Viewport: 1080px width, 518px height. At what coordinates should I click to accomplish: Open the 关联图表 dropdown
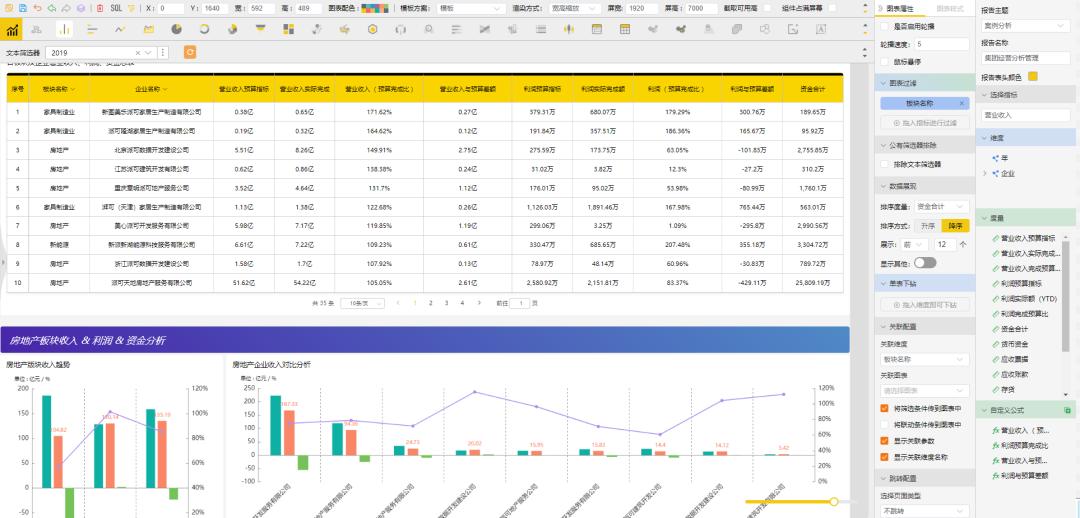tap(924, 391)
